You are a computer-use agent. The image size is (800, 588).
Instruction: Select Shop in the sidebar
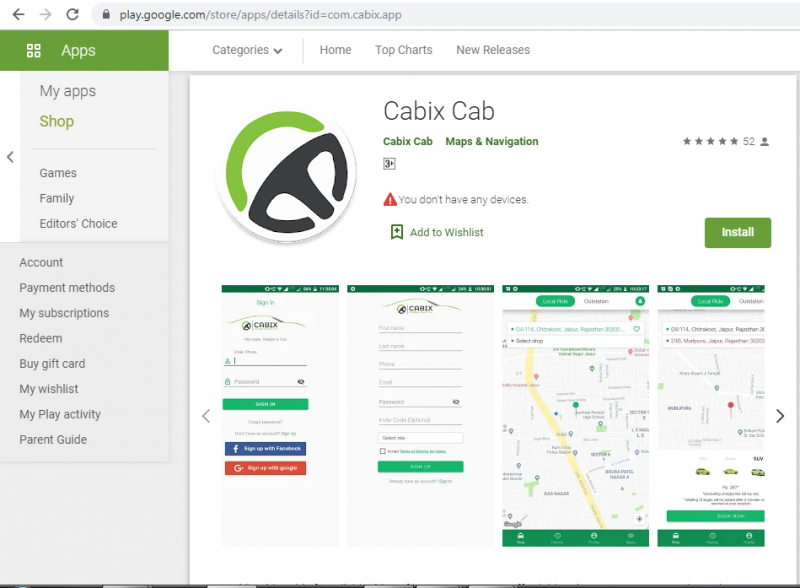pos(57,121)
